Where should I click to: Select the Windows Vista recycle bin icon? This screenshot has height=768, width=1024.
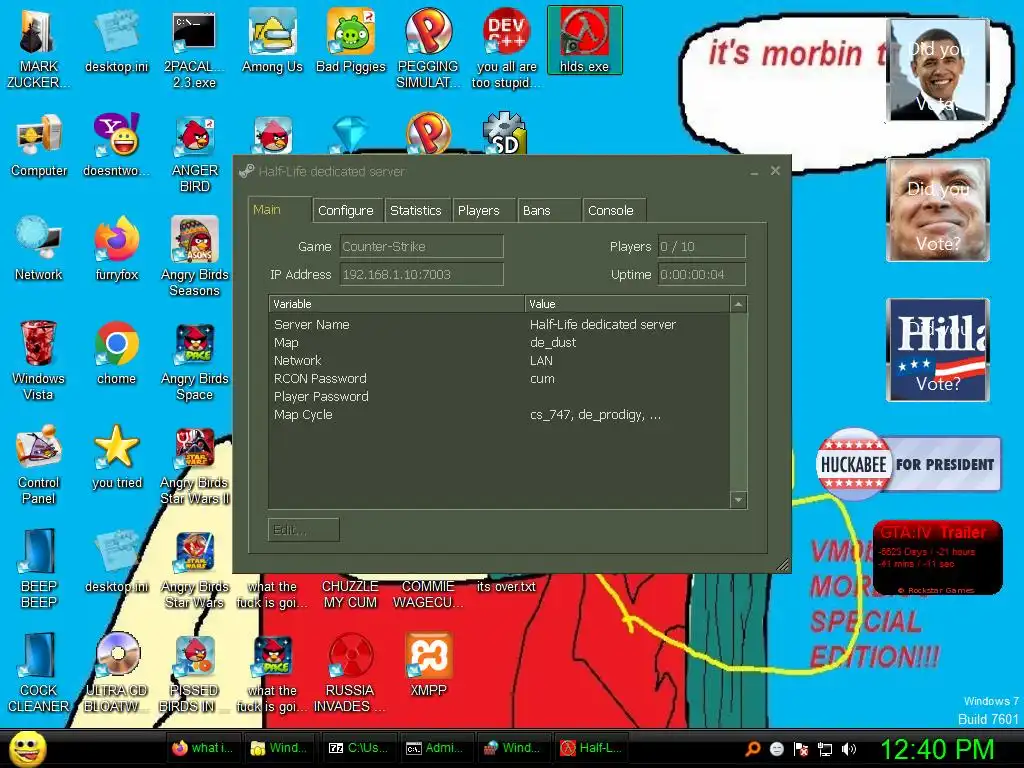tap(38, 360)
